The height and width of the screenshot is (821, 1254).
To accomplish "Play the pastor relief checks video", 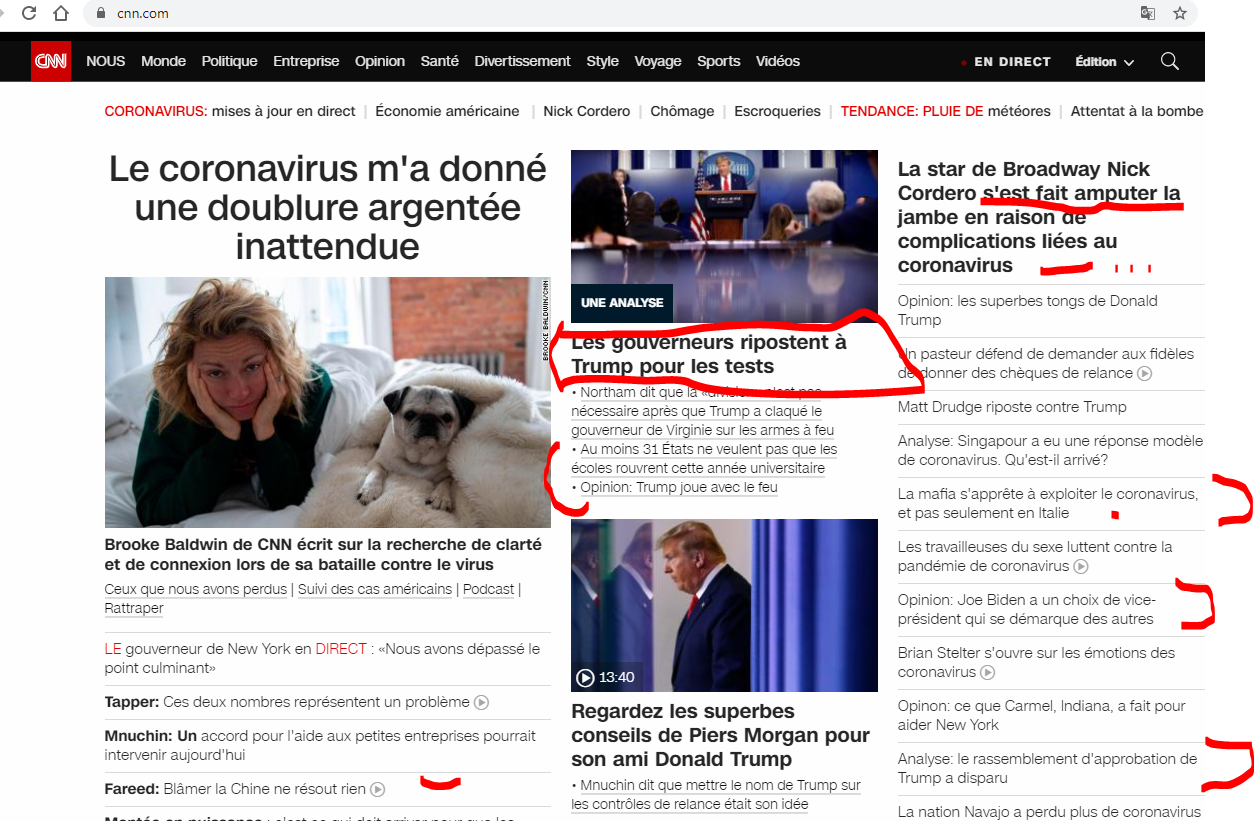I will (x=1143, y=373).
